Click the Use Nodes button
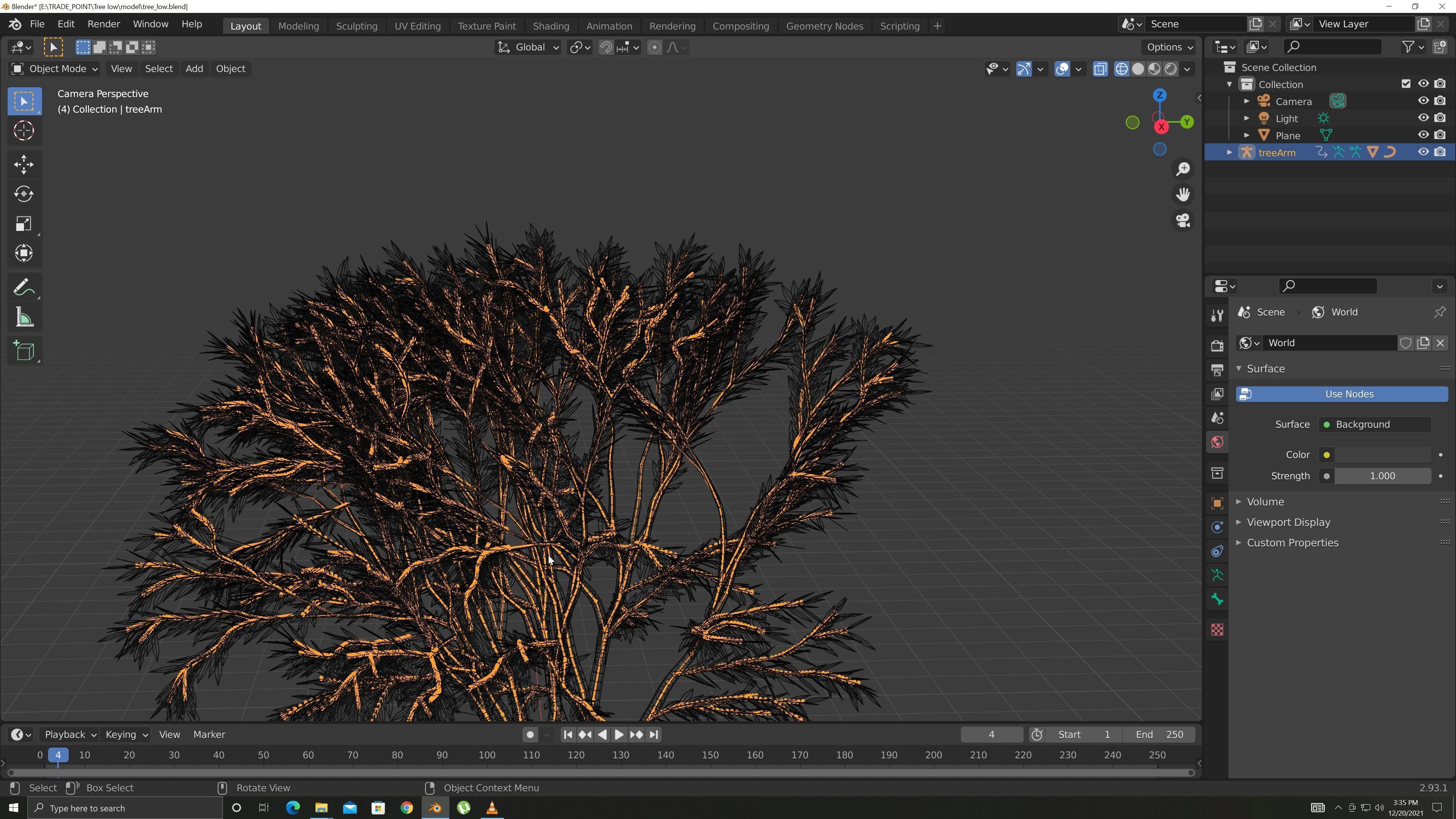The width and height of the screenshot is (1456, 819). (1342, 394)
